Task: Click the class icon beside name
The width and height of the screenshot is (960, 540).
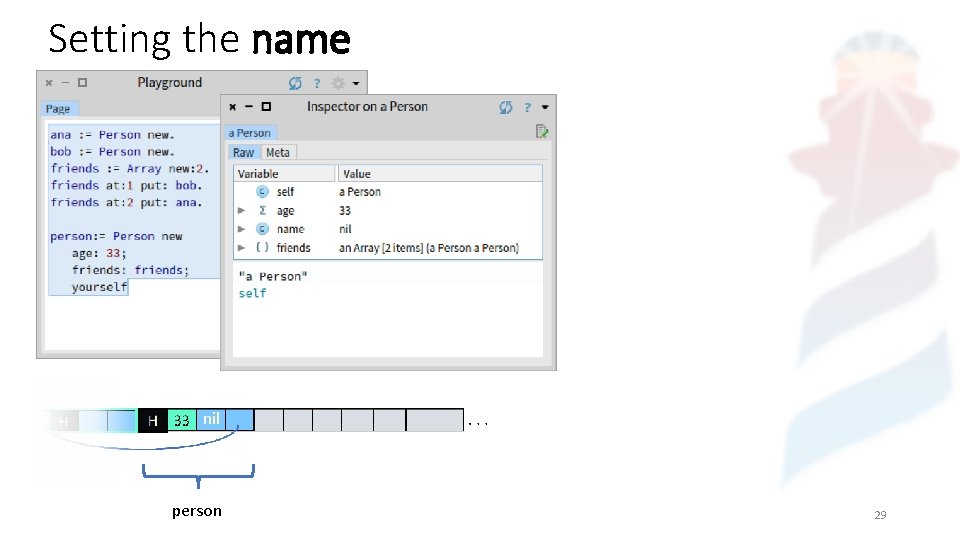Action: point(262,229)
